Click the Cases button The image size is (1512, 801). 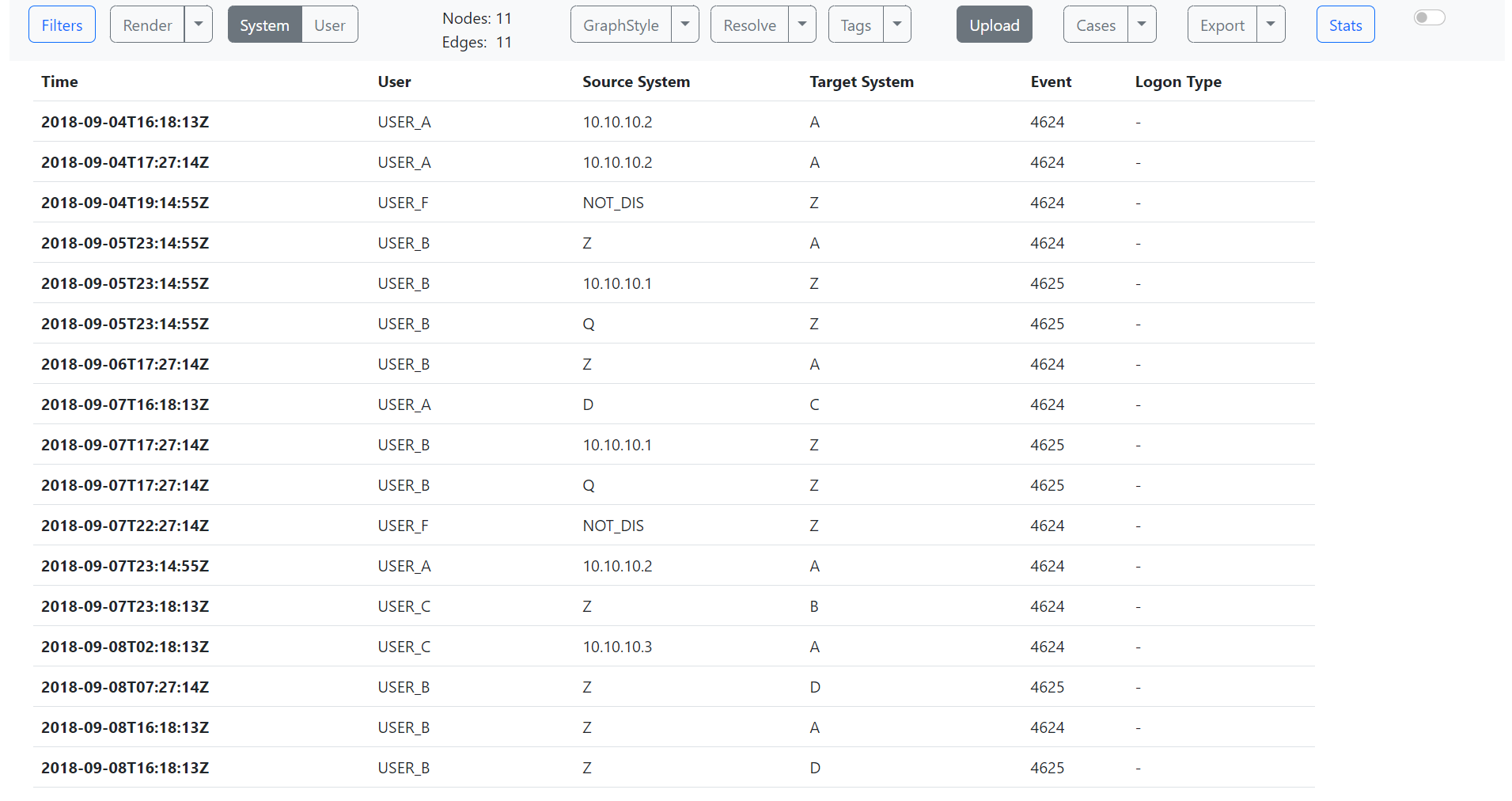1096,25
